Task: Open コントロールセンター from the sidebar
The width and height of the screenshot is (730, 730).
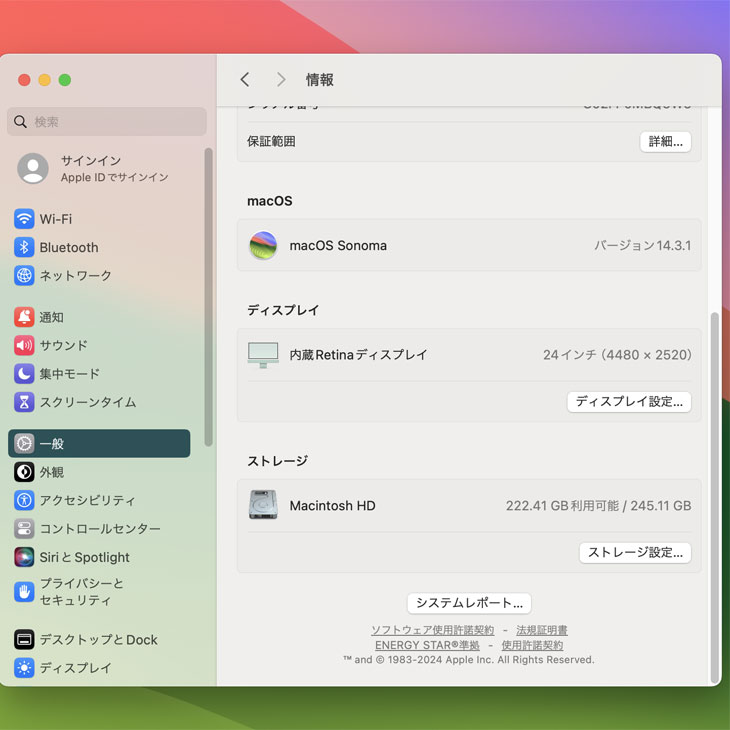Action: (99, 528)
